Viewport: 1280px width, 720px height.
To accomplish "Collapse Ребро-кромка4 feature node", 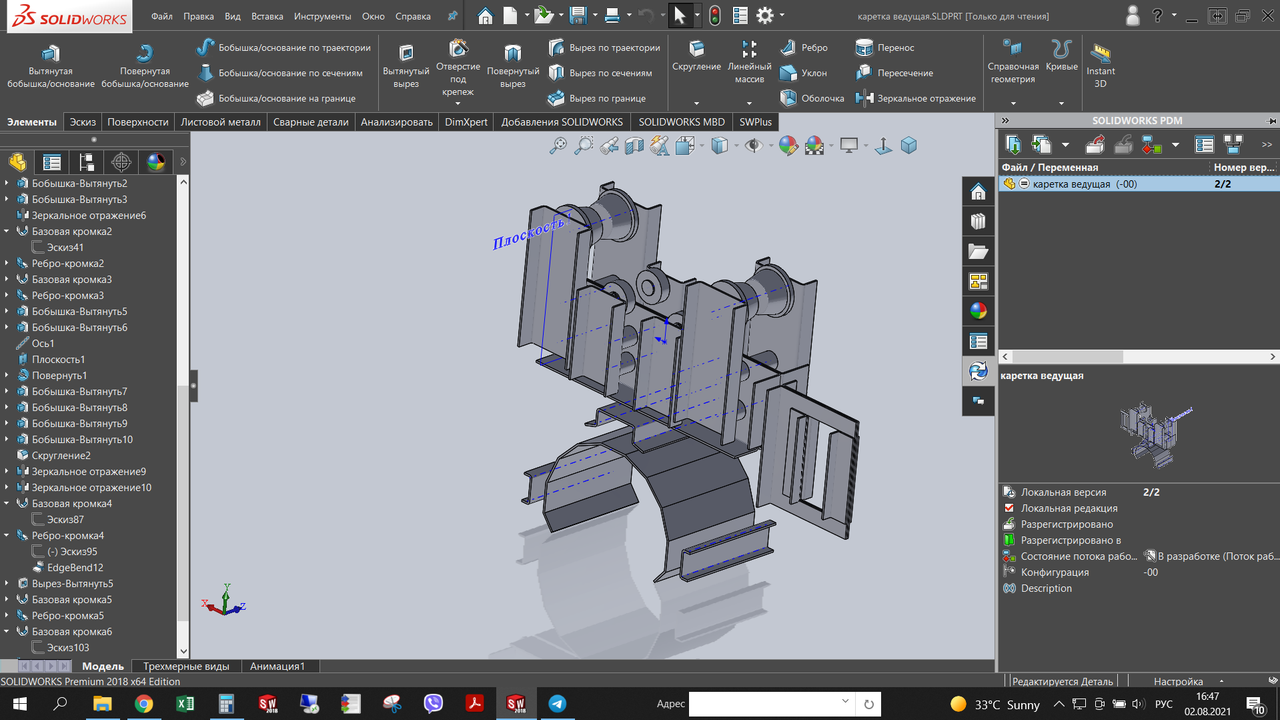I will point(7,535).
